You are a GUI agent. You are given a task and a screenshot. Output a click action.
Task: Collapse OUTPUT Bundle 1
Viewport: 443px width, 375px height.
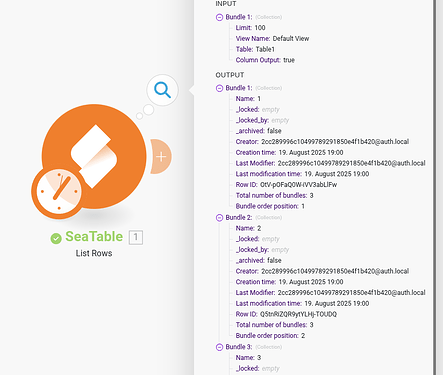click(x=219, y=88)
